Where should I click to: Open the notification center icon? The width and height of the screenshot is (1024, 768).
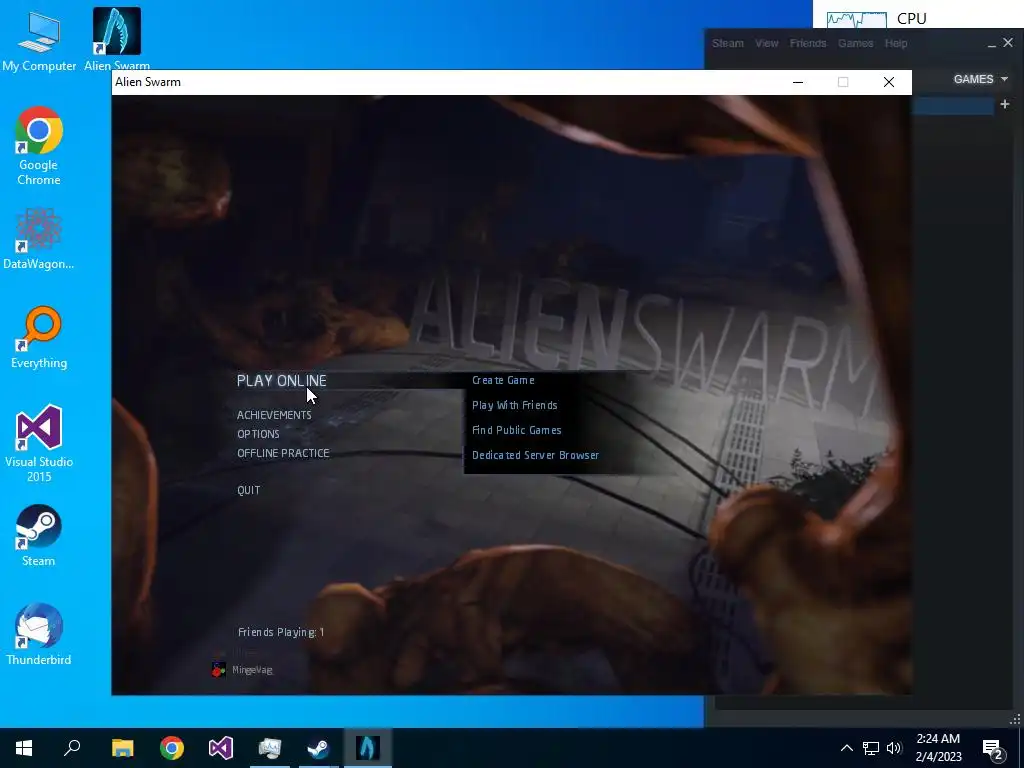(993, 748)
